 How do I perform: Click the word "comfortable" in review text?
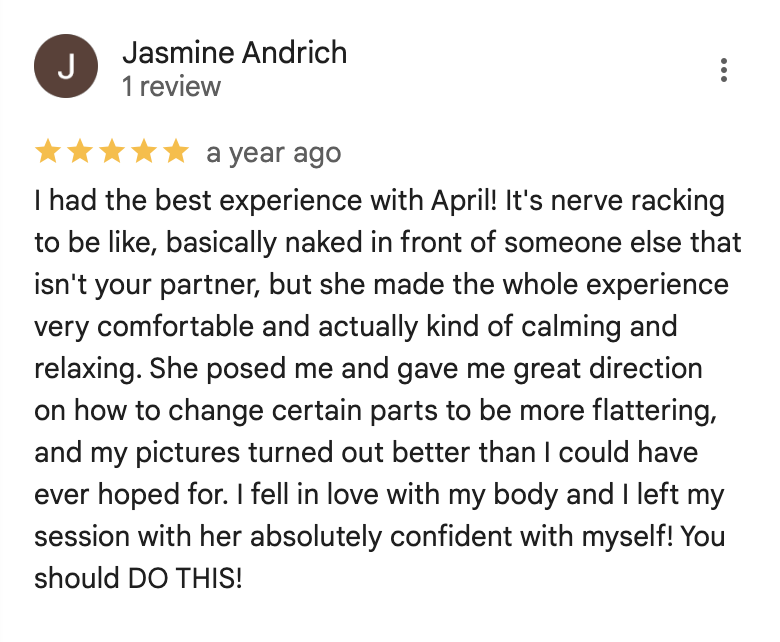176,327
